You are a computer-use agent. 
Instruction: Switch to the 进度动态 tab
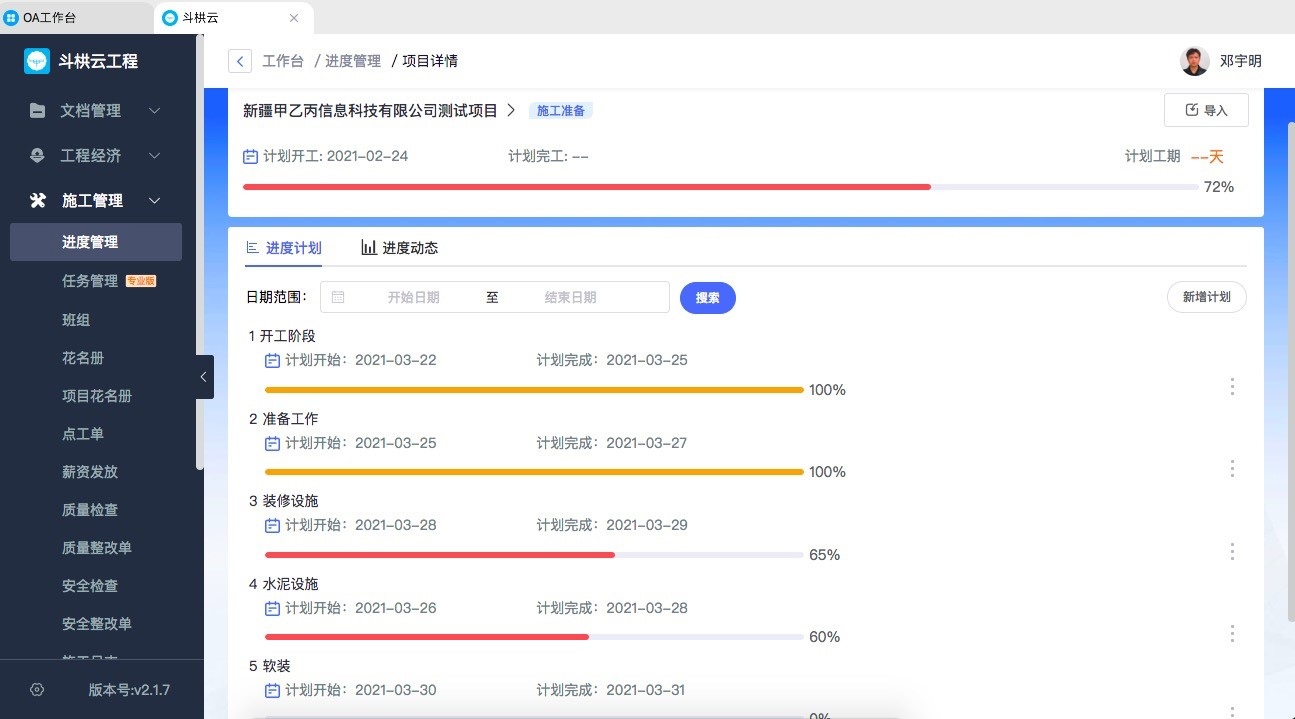tap(400, 248)
